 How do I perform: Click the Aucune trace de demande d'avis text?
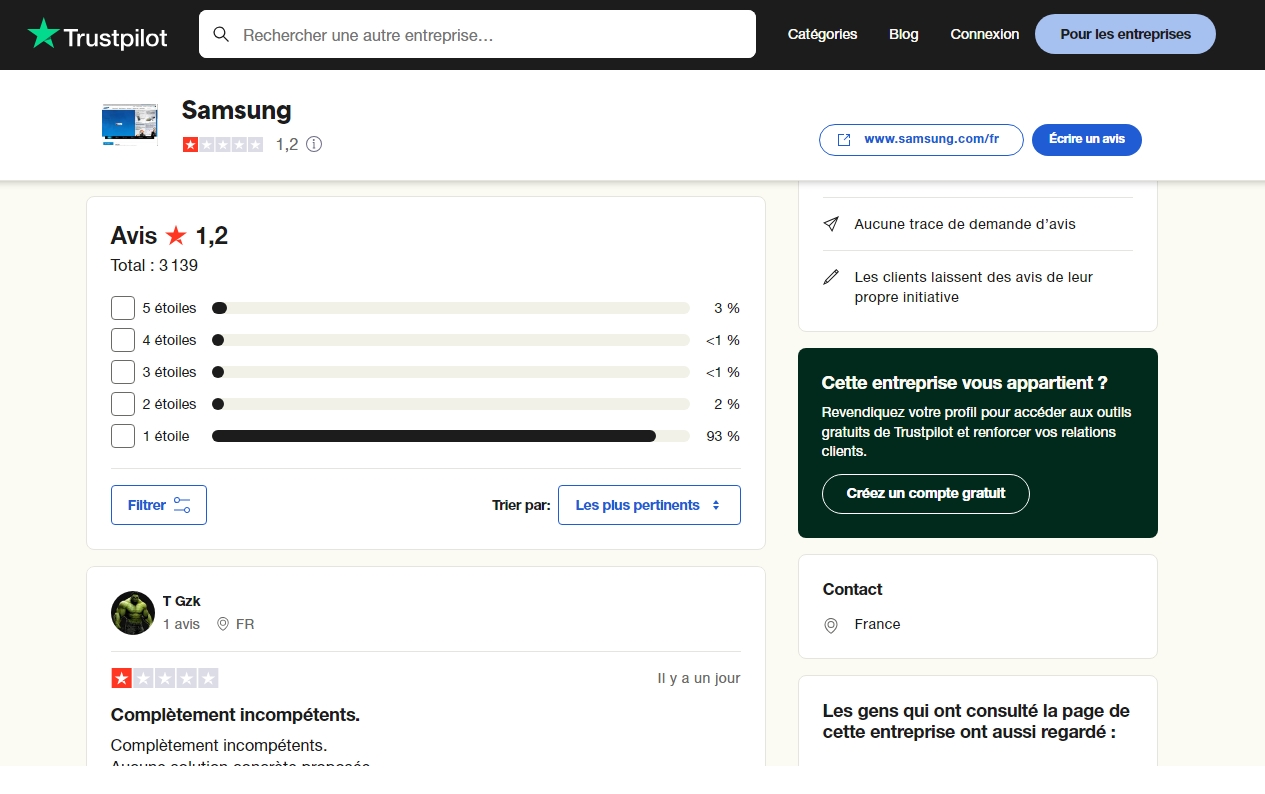pyautogui.click(x=965, y=224)
